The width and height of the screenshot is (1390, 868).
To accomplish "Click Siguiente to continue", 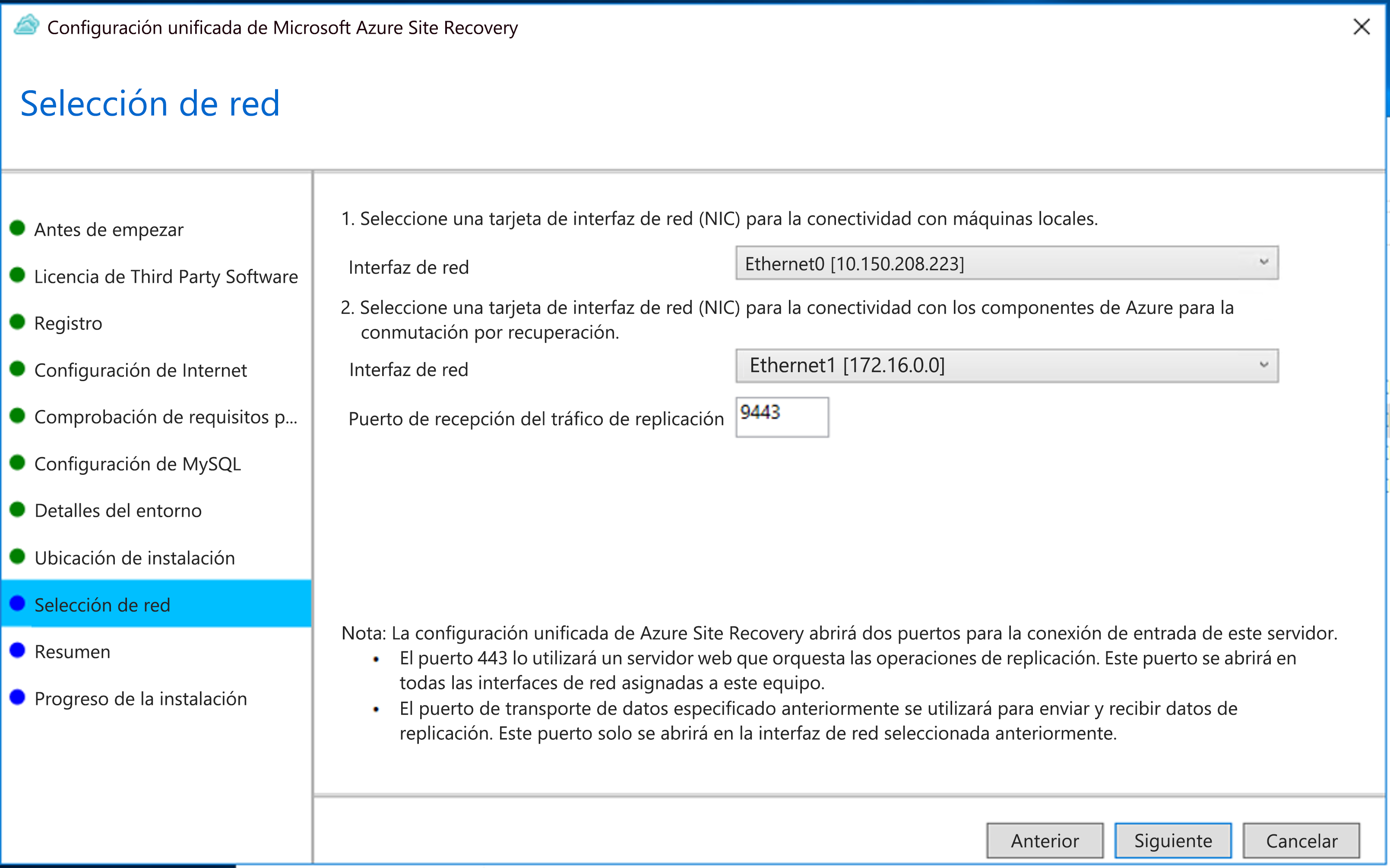I will coord(1173,841).
